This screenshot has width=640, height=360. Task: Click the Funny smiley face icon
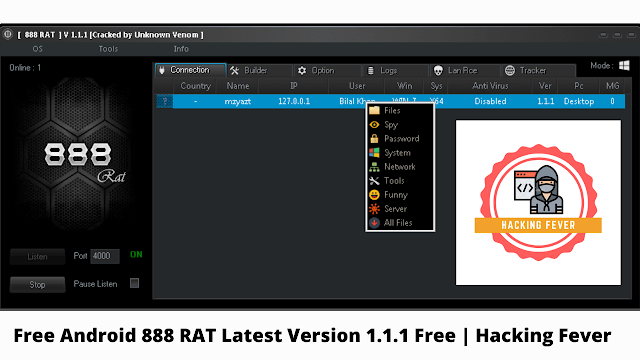coord(374,195)
